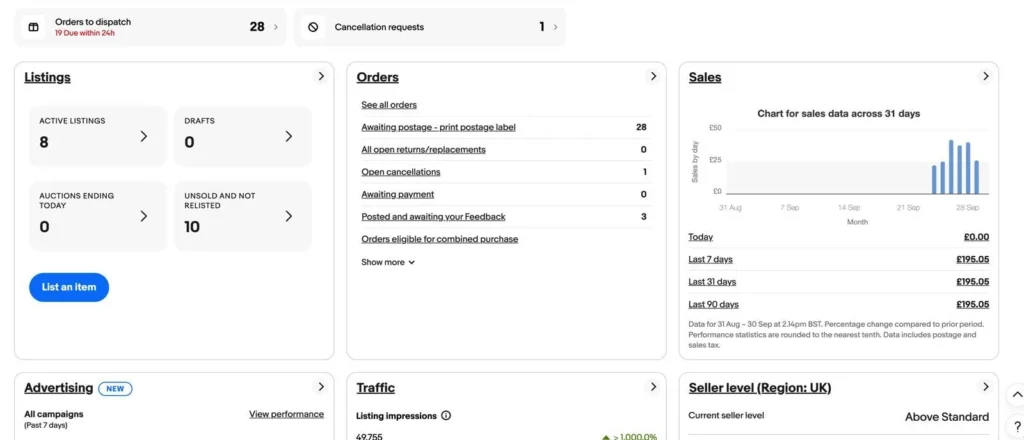Click the Last 7 days sales link

710,259
